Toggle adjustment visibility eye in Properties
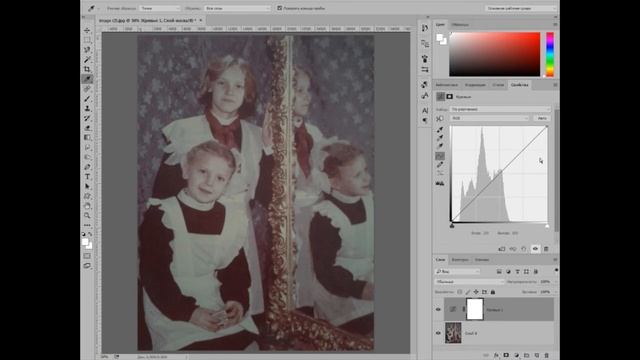Viewport: 640px width, 360px height. (535, 249)
